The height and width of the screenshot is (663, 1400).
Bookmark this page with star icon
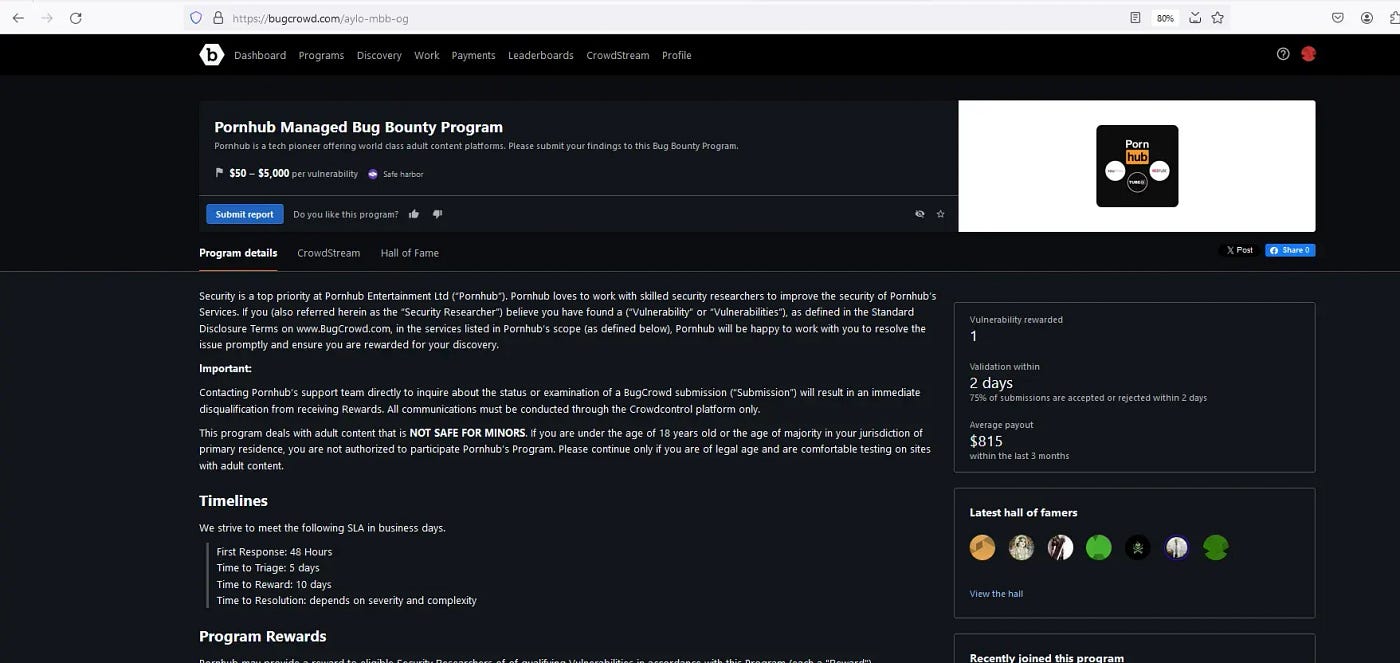1217,18
